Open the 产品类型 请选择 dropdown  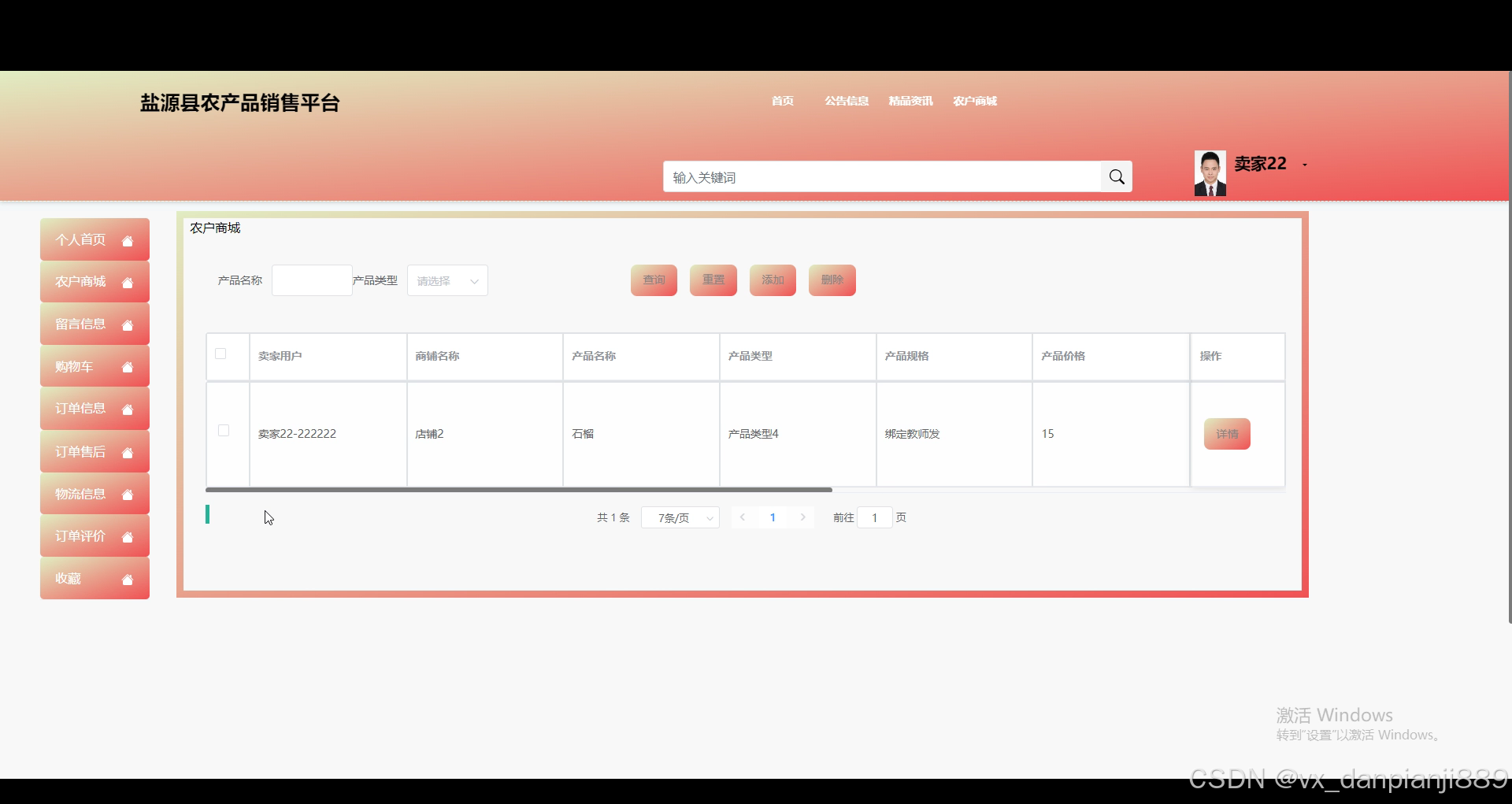click(x=447, y=280)
